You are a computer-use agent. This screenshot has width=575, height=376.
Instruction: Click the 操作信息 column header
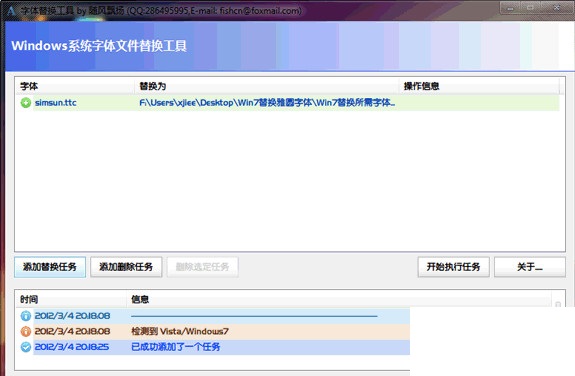(x=480, y=86)
